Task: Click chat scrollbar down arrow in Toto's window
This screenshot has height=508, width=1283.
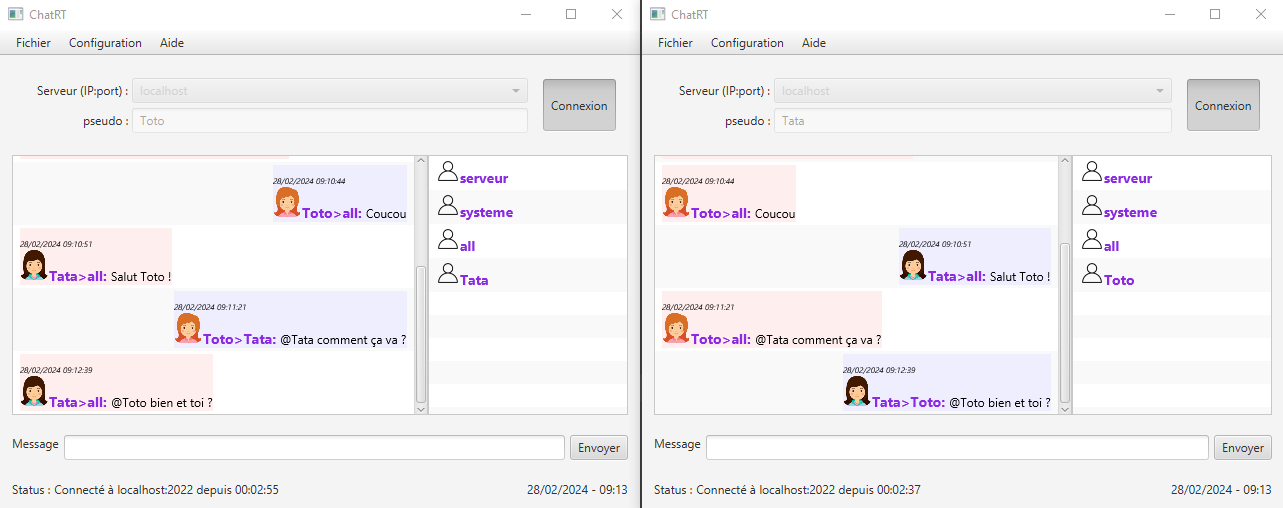Action: [421, 408]
